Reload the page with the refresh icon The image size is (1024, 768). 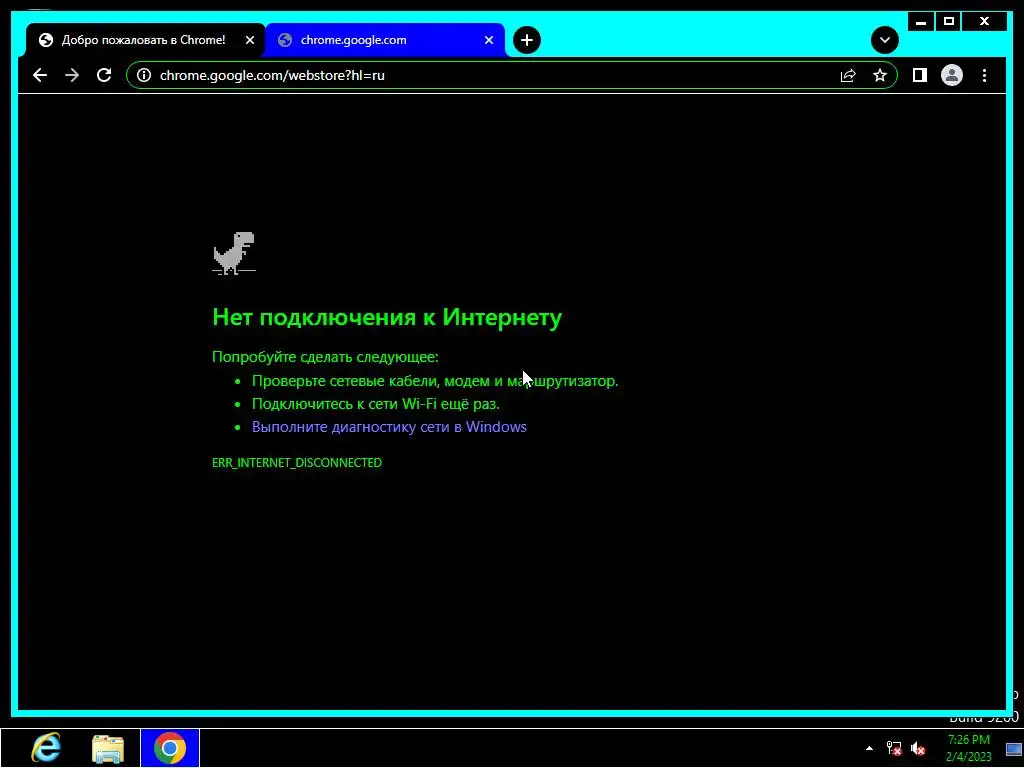point(104,75)
